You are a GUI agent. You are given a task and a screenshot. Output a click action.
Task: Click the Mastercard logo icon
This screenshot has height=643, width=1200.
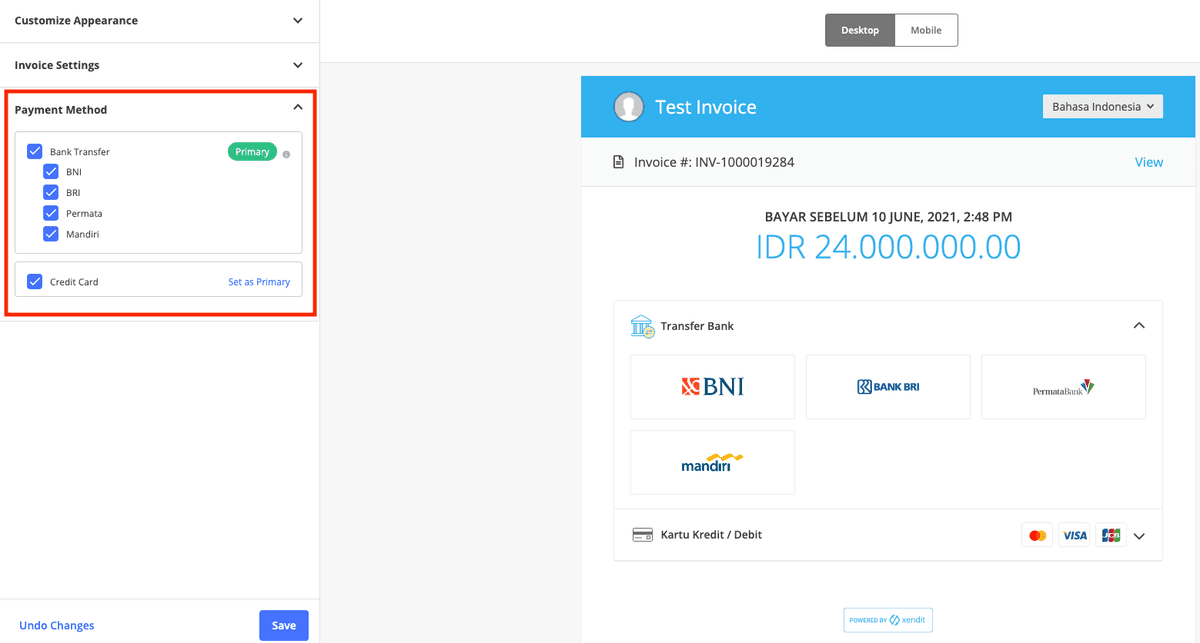[1037, 535]
